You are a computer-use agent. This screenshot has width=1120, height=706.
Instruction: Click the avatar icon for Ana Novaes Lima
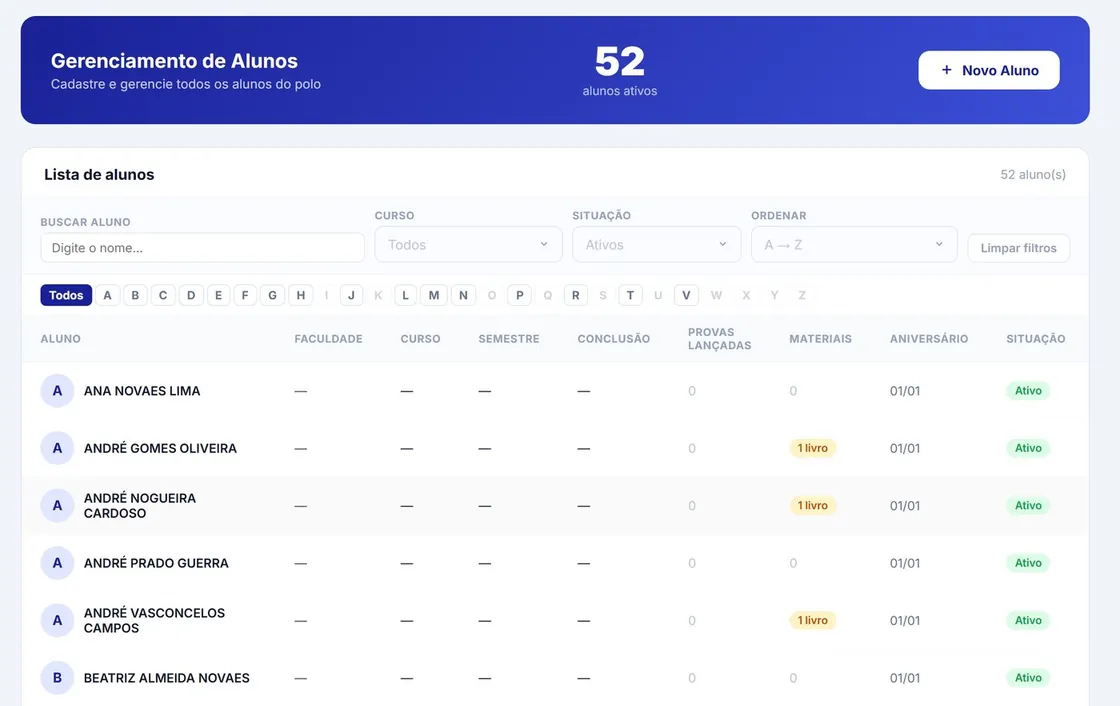57,391
